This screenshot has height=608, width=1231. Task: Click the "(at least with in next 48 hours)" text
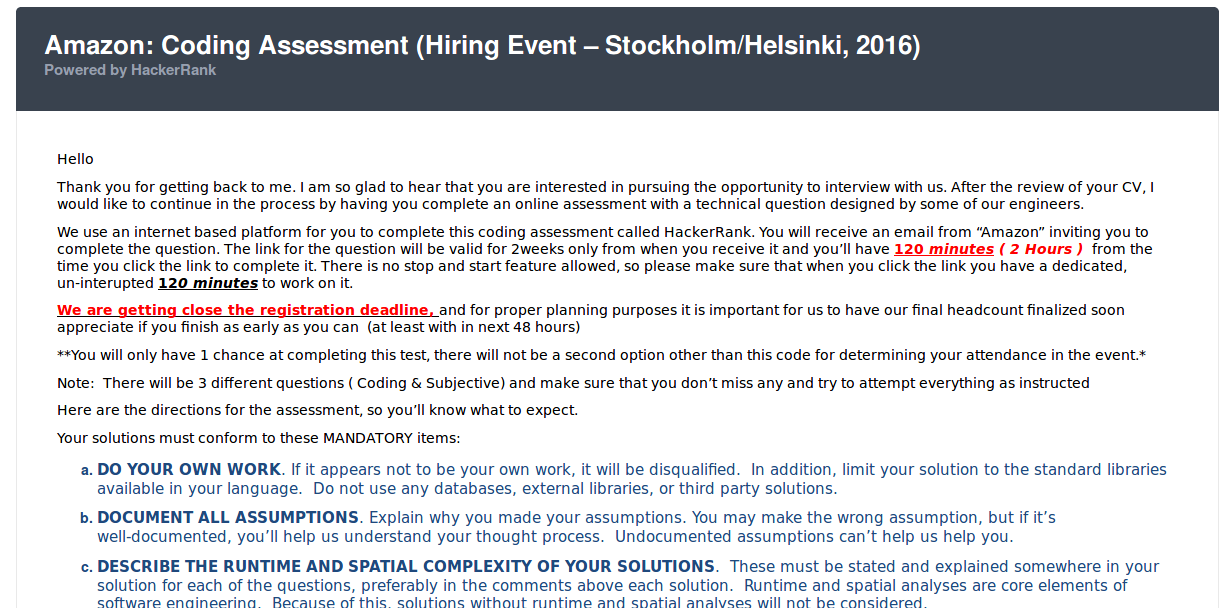pos(473,327)
